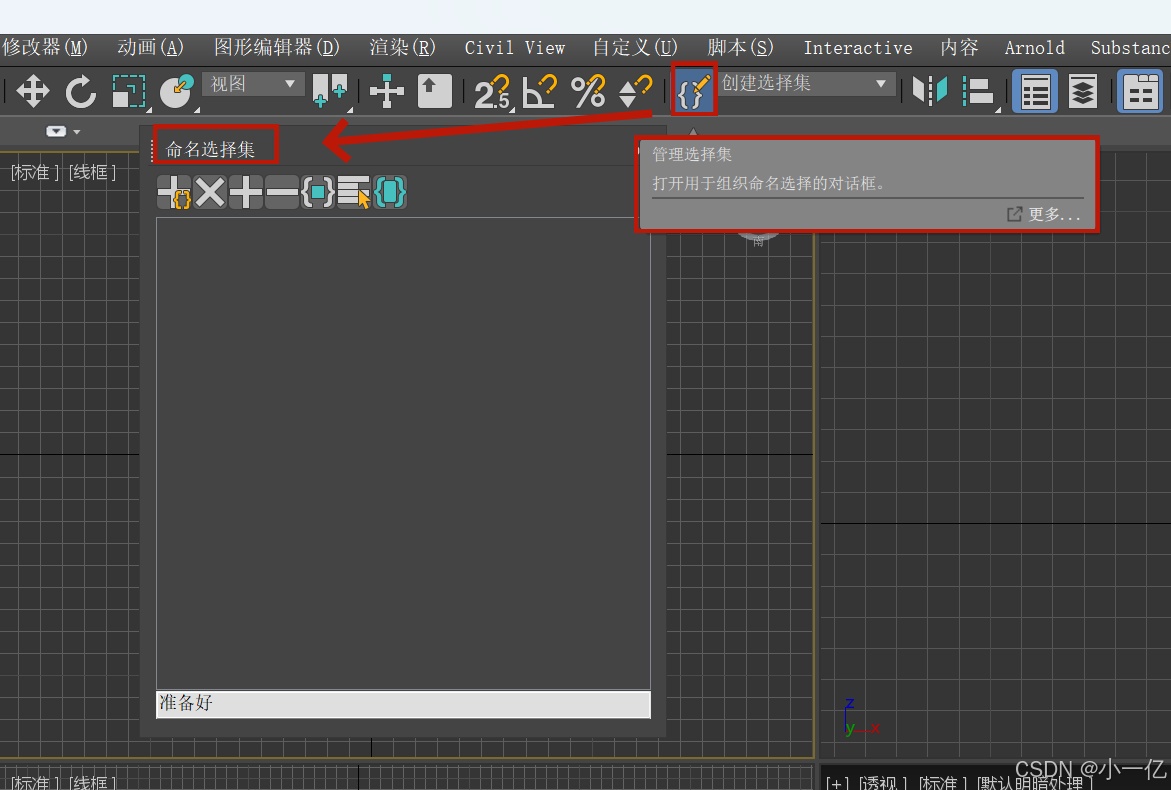Open the 渲染(R) menu
Image resolution: width=1171 pixels, height=790 pixels.
402,48
